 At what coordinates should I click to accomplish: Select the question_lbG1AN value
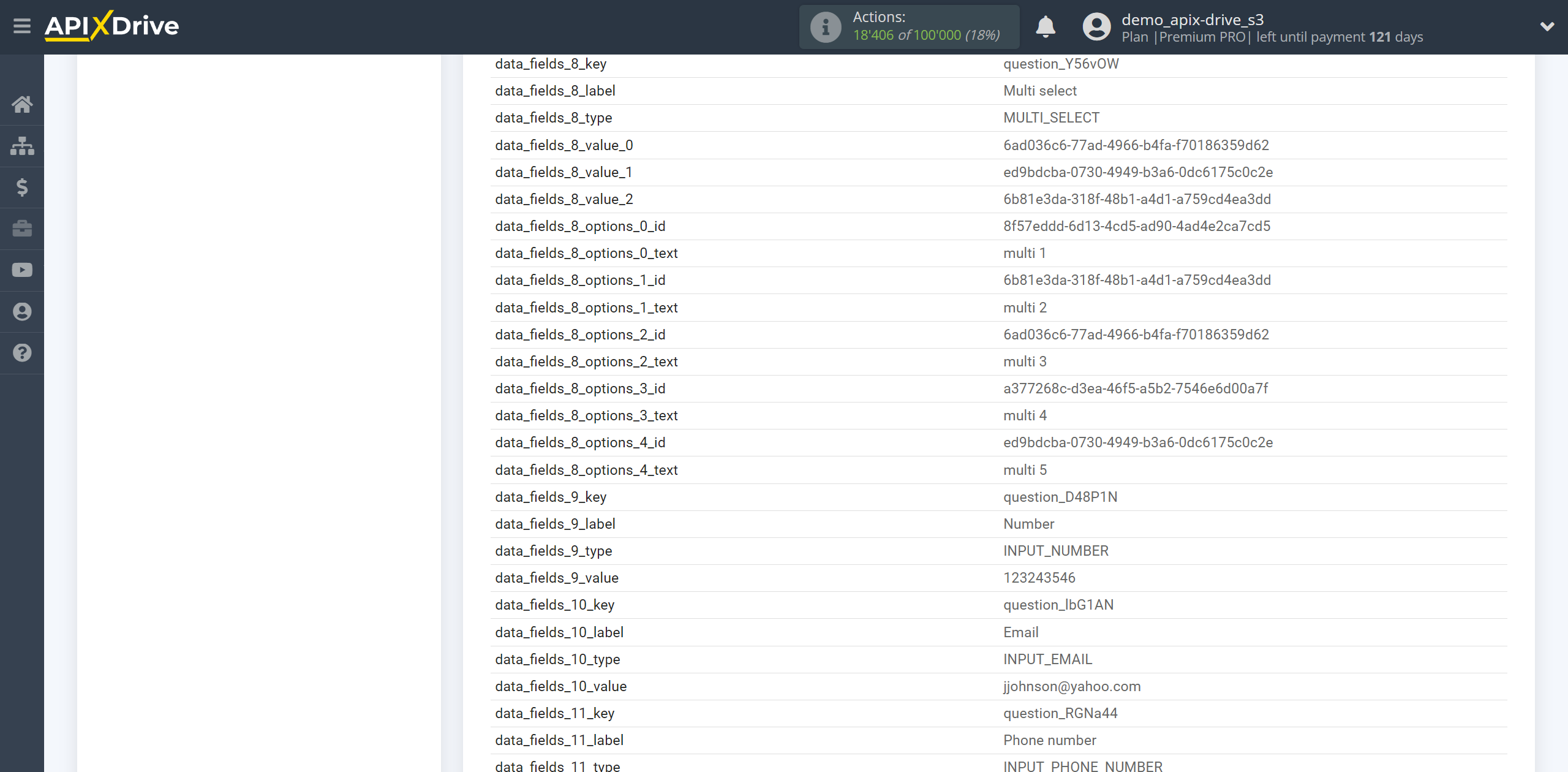coord(1058,605)
